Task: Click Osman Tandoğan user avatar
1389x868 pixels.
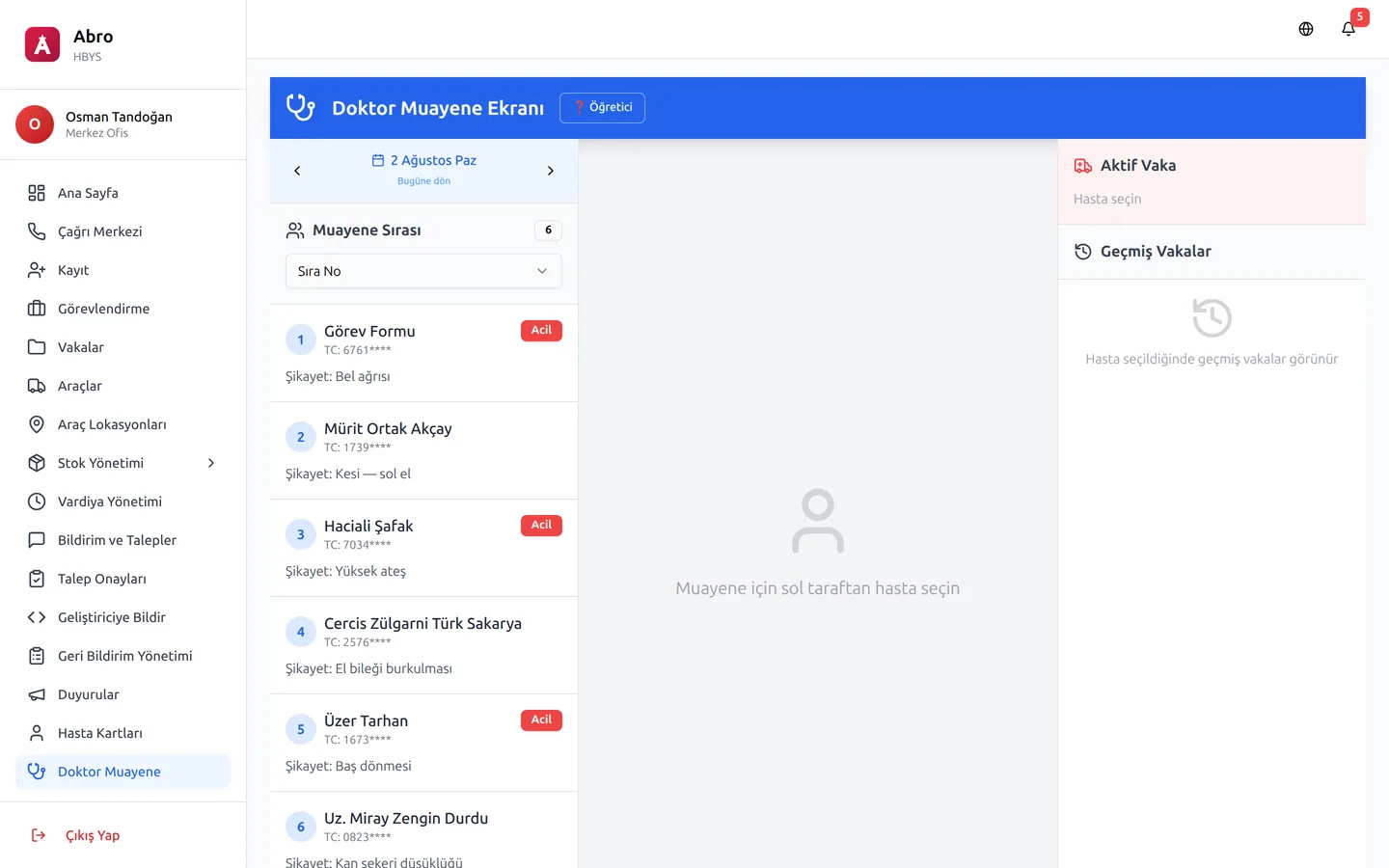Action: tap(35, 124)
